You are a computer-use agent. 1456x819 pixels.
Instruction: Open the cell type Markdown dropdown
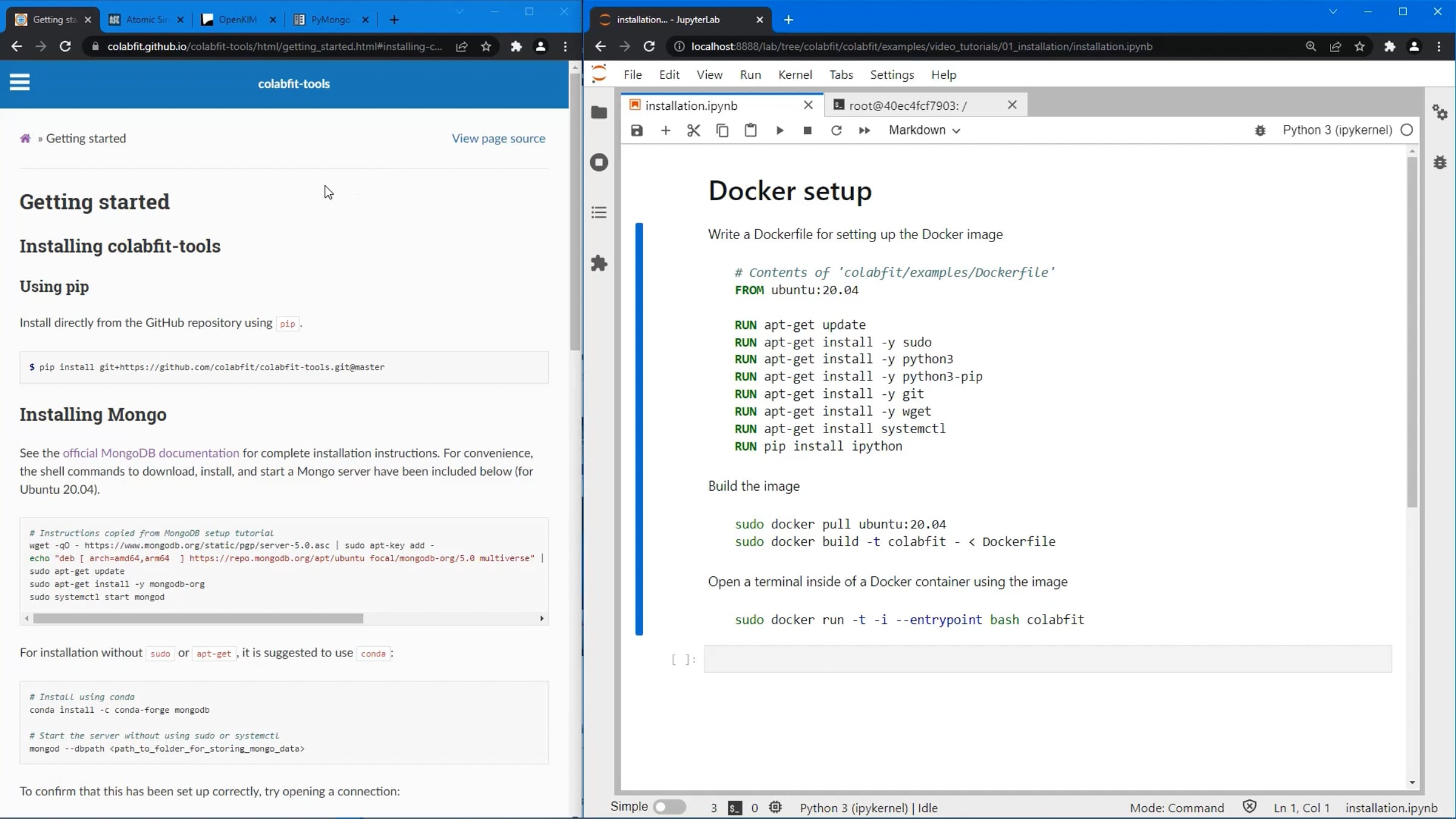[x=924, y=130]
